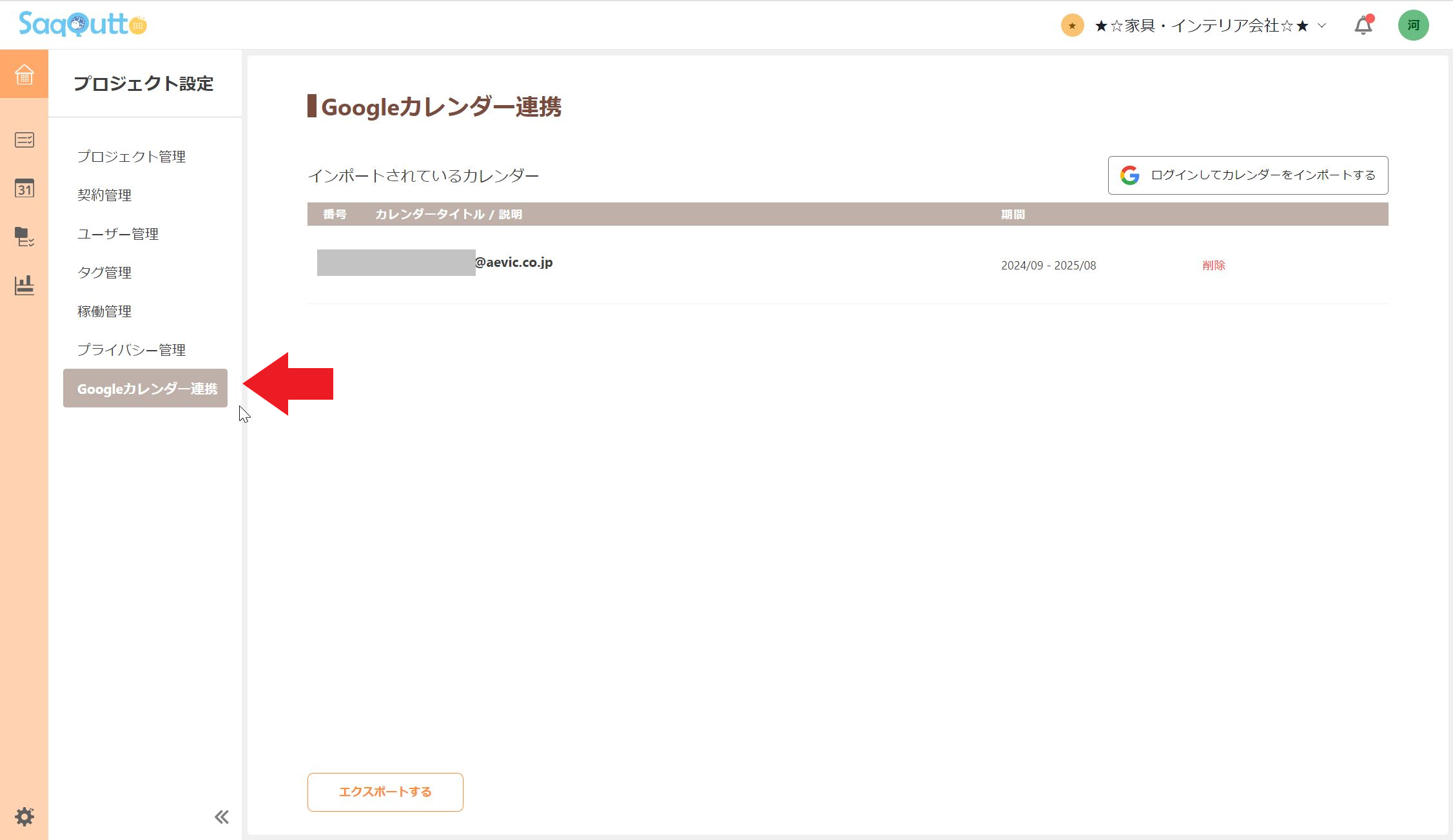1453x840 pixels.
Task: Click ログインしてカレンダーをインポートする
Action: point(1247,175)
